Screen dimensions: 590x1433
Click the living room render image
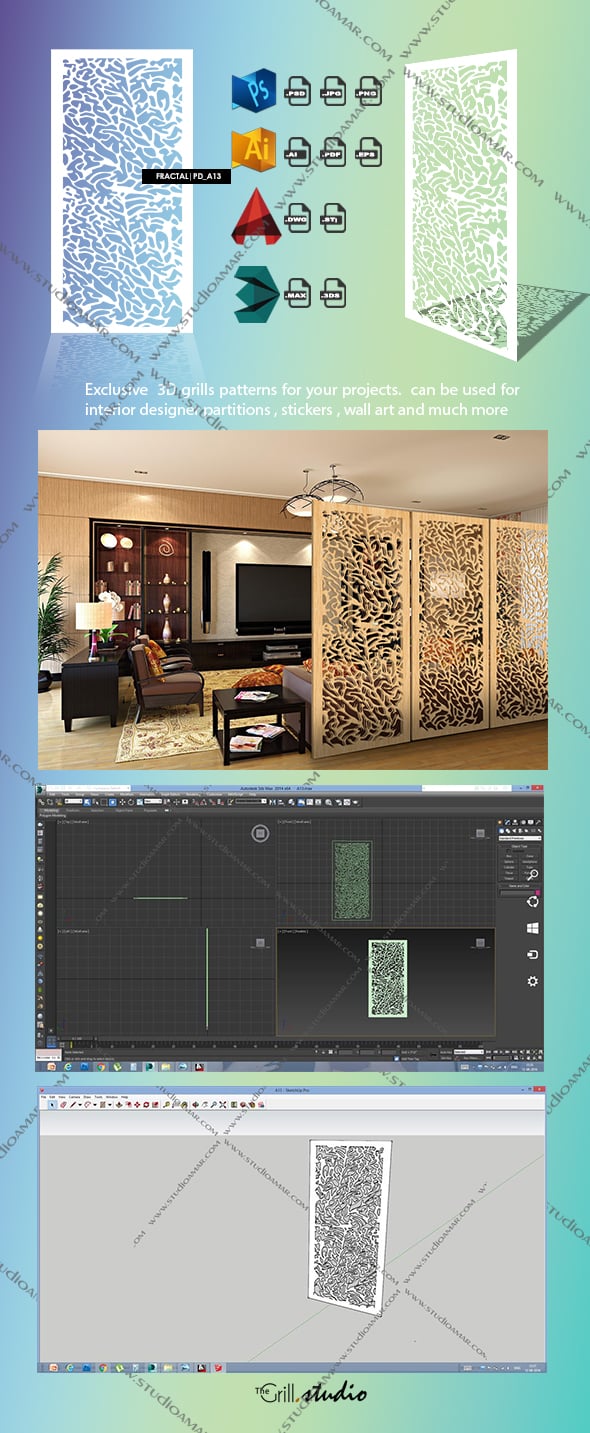pos(293,599)
